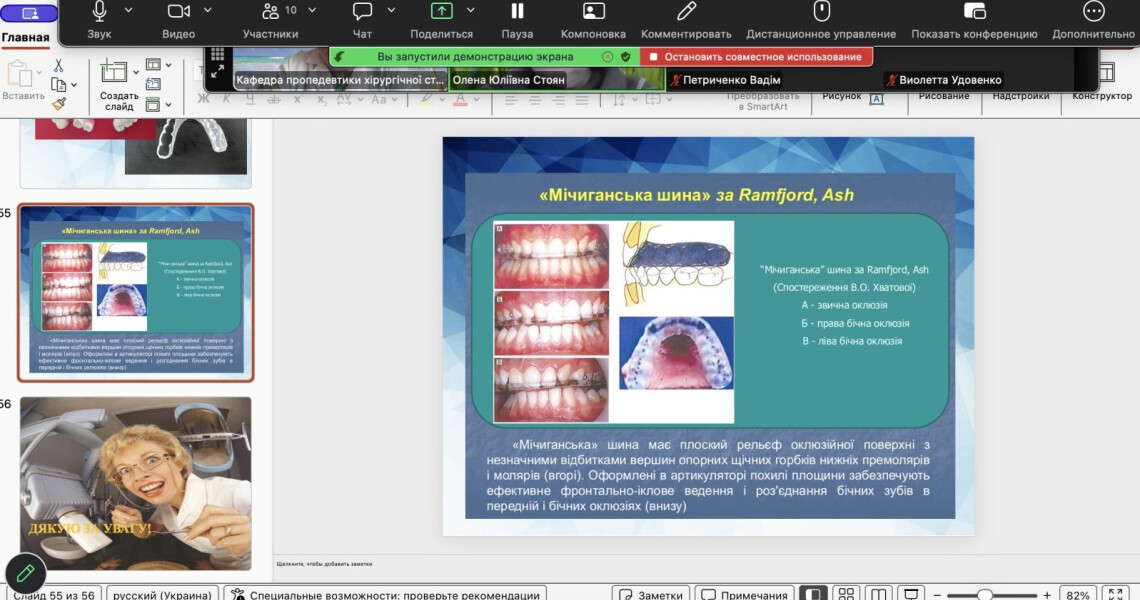Viewport: 1140px width, 600px height.
Task: Click Остановить совместное использование red button
Action: pos(756,57)
